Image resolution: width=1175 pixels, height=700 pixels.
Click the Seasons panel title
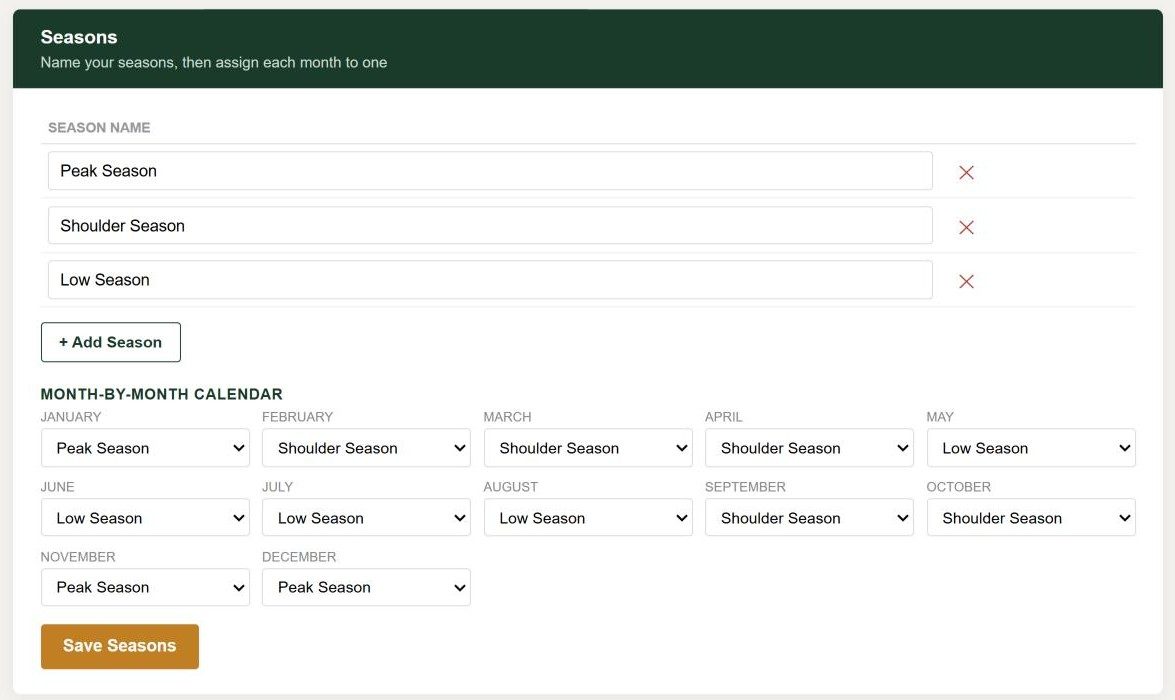pos(79,37)
